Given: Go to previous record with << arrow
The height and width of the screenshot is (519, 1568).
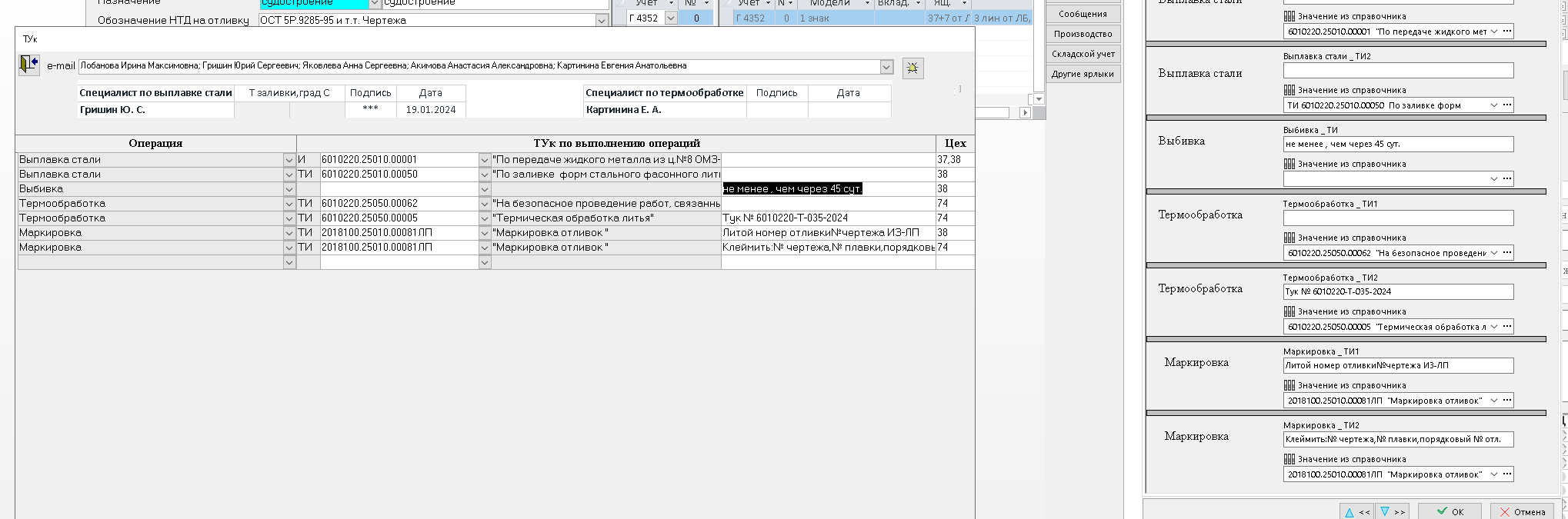Looking at the screenshot, I should click(1357, 512).
